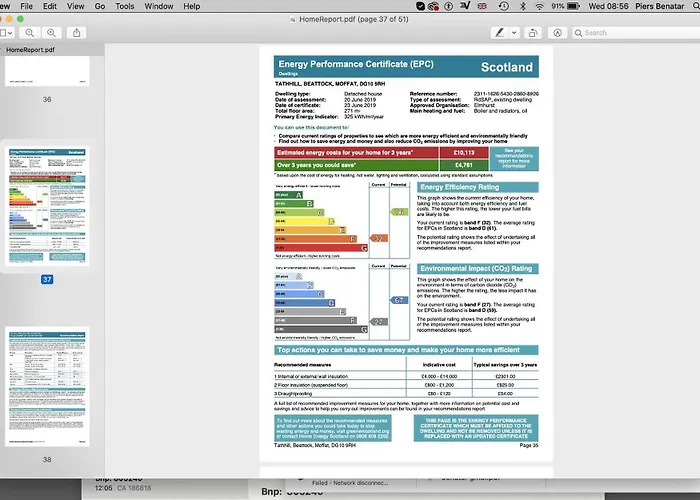
Task: Click the Piers Benatar user name
Action: click(x=660, y=6)
